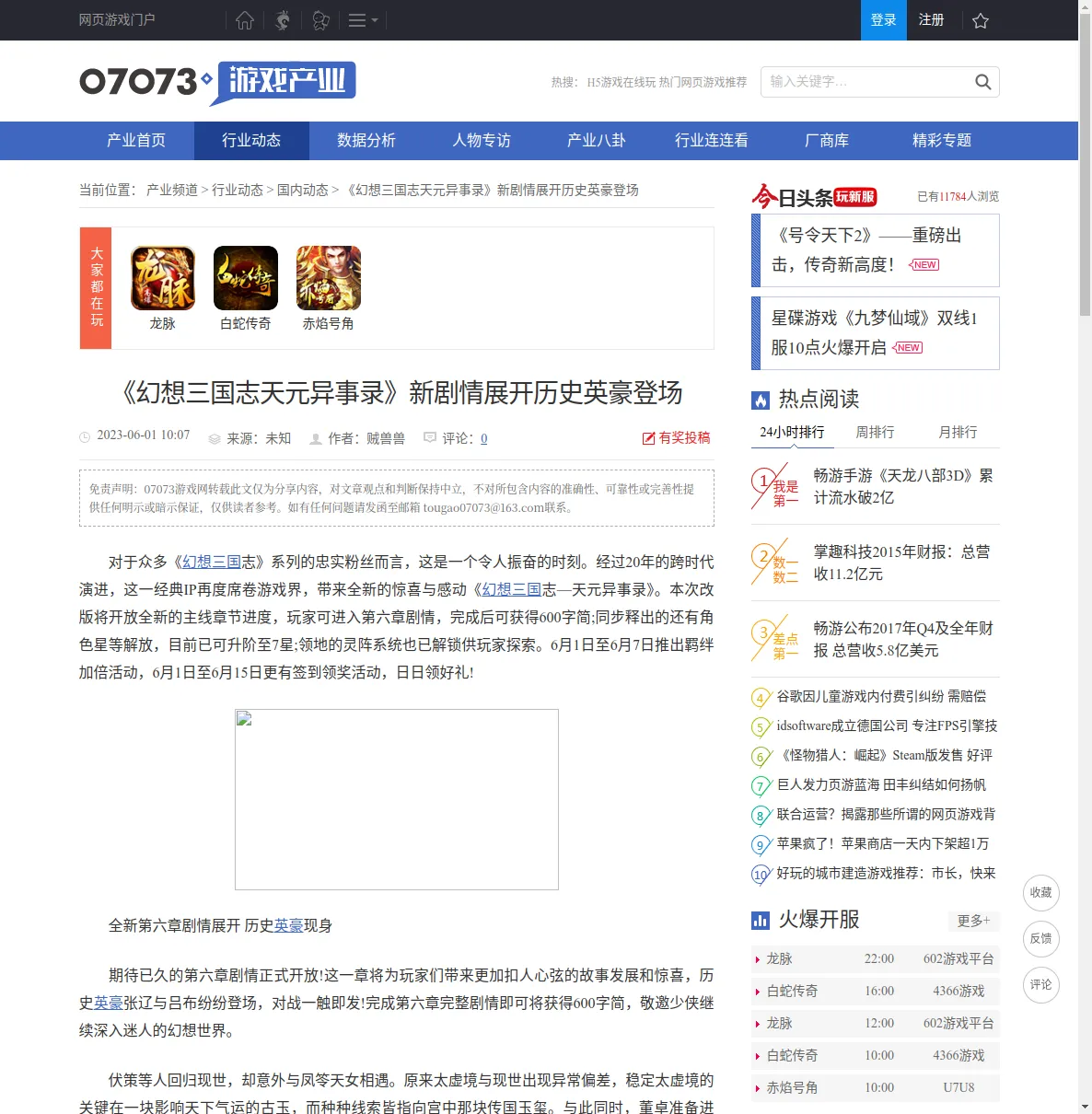
Task: Open 行业连连看 navigation tab
Action: tap(712, 141)
